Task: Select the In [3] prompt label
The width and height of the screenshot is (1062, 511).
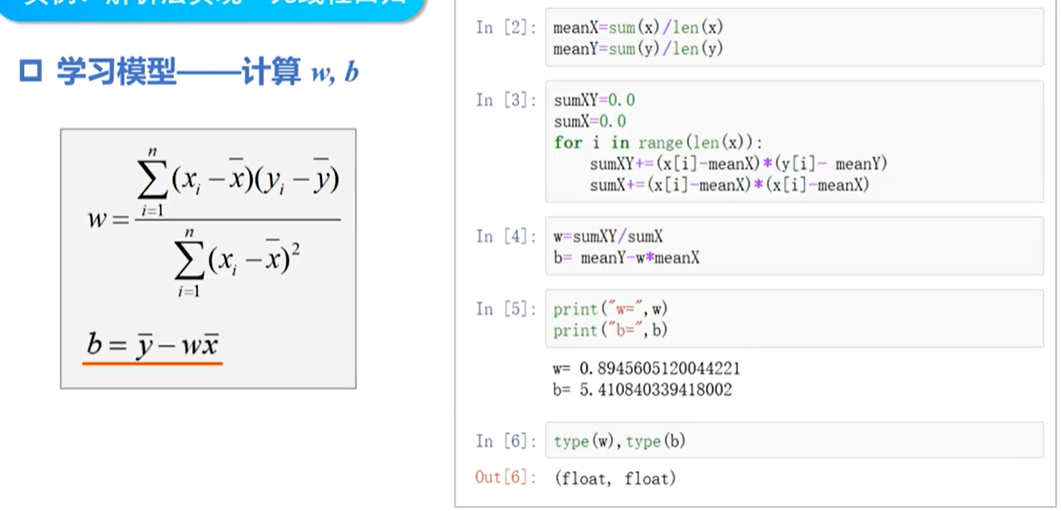Action: tap(505, 100)
